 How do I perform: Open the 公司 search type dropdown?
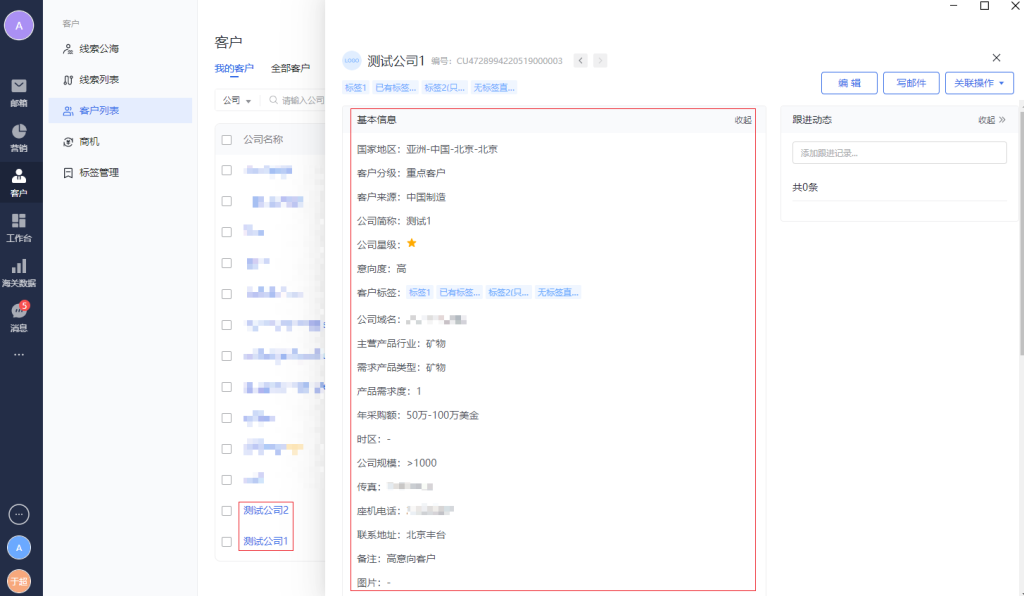pyautogui.click(x=236, y=101)
